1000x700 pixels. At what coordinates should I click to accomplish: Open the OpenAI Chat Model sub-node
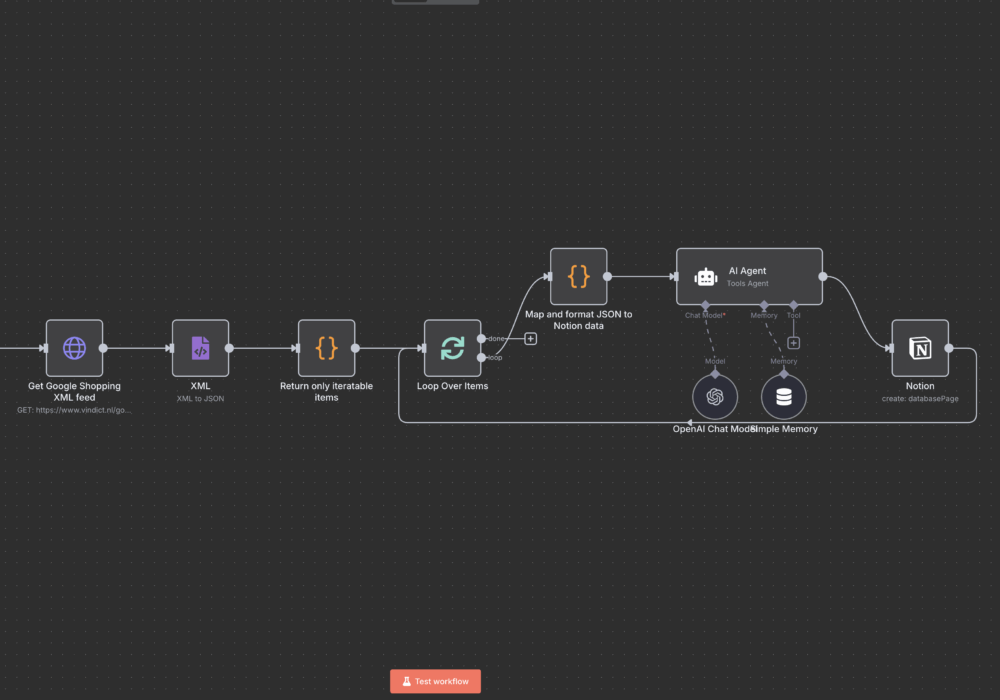715,397
